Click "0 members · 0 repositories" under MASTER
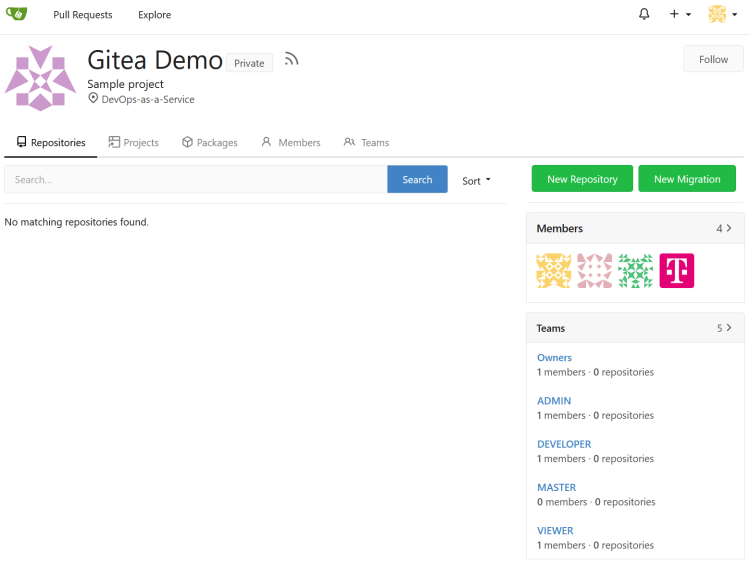 click(x=596, y=502)
